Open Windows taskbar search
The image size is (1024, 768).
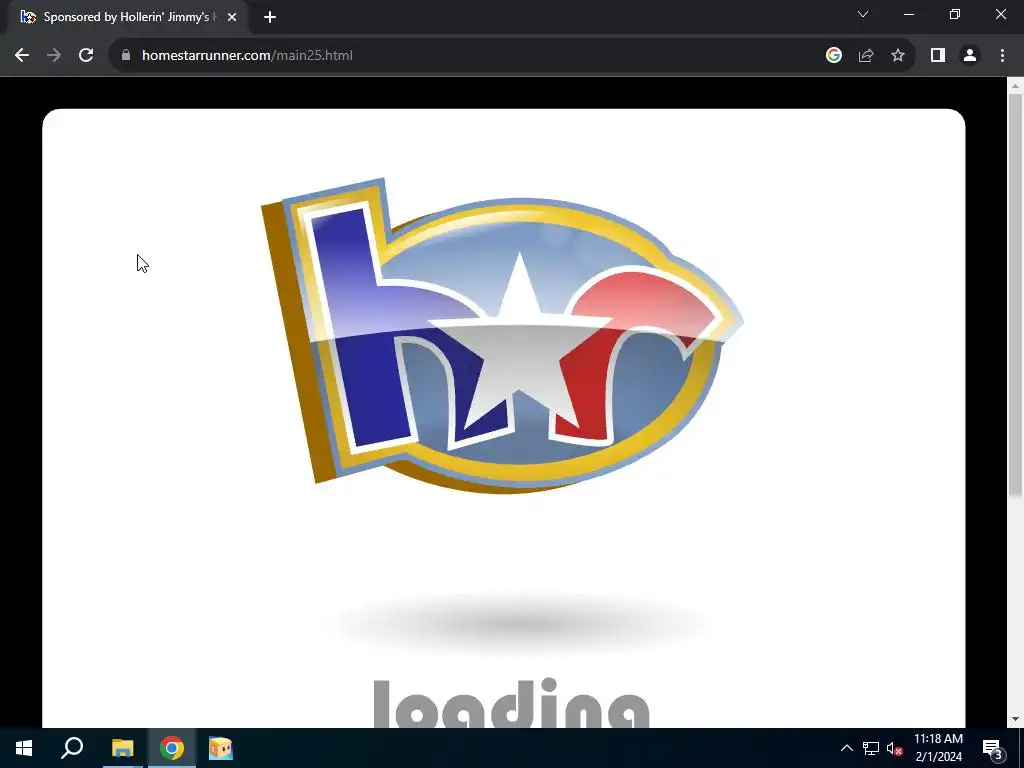[x=72, y=748]
